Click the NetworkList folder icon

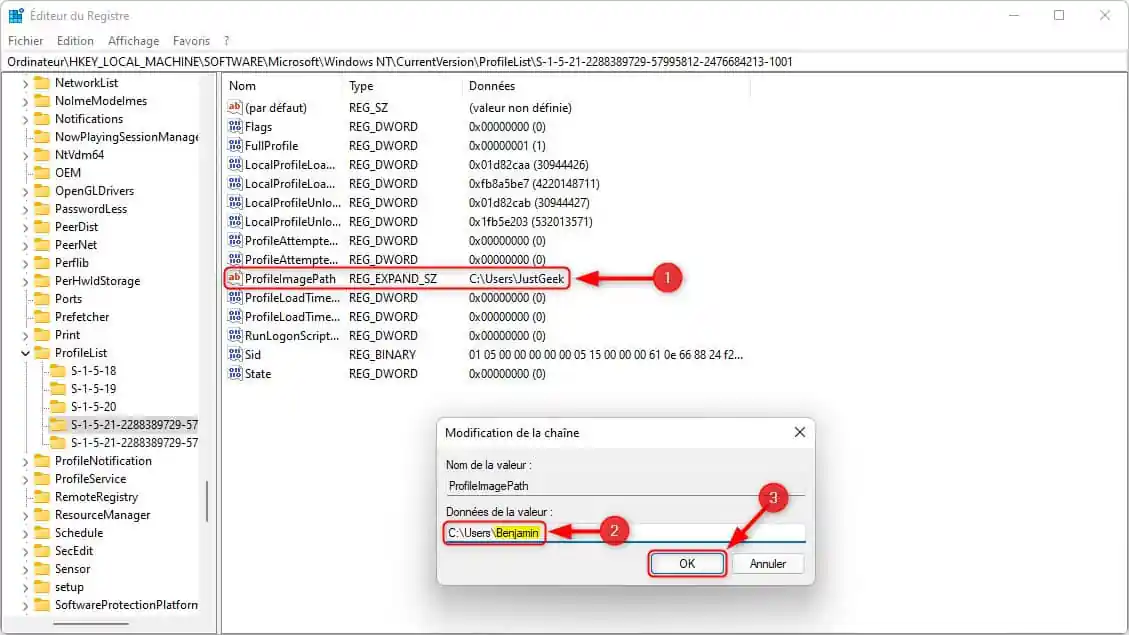point(42,82)
